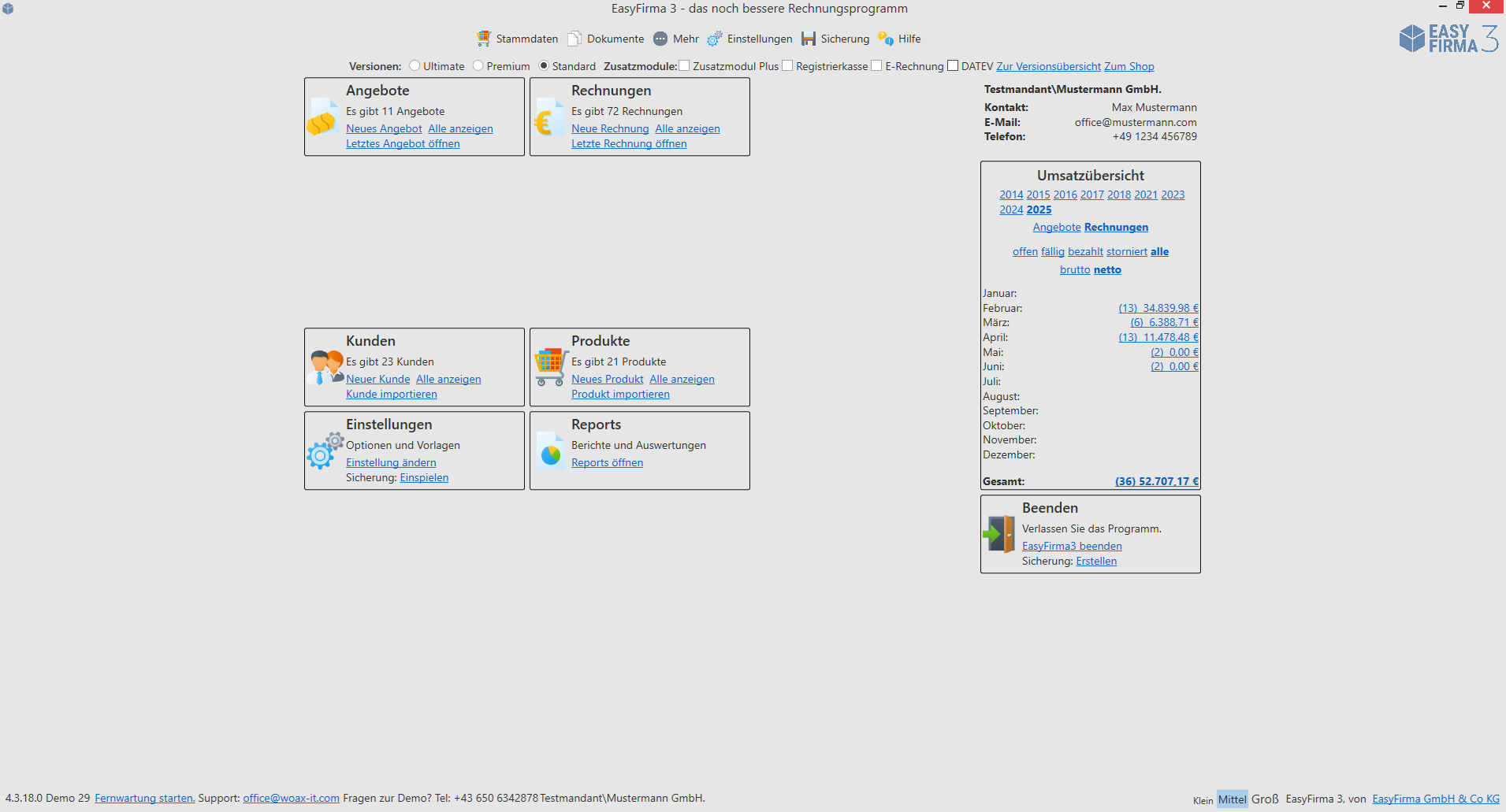Viewport: 1506px width, 812px height.
Task: Select year 2024 in Umsatzübersicht
Action: tap(1011, 210)
